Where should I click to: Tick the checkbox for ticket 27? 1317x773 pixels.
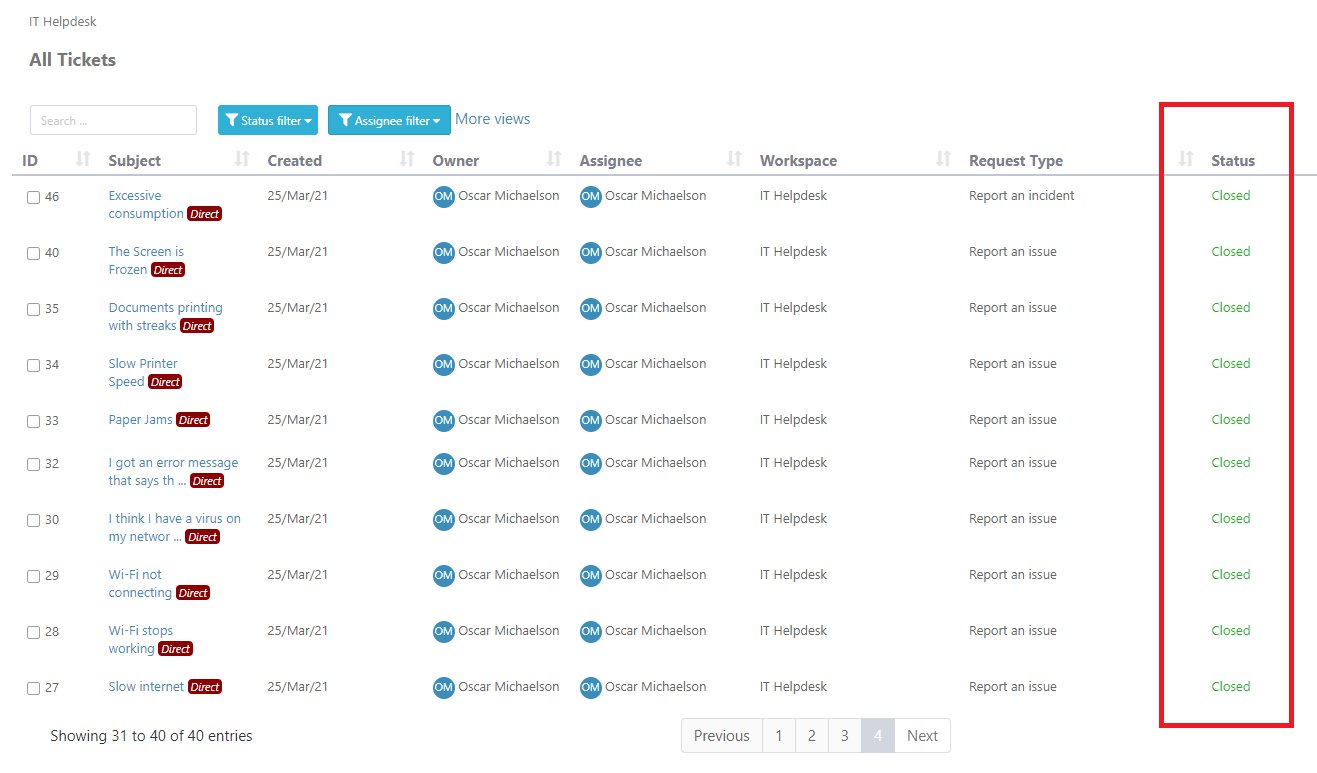pos(33,688)
